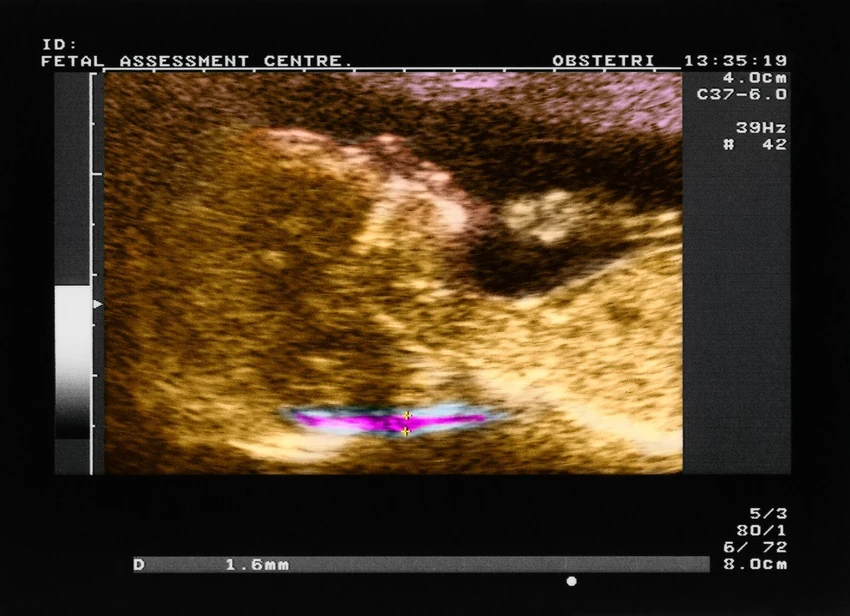
Task: Click the white dot below measurement bar
Action: pyautogui.click(x=571, y=581)
